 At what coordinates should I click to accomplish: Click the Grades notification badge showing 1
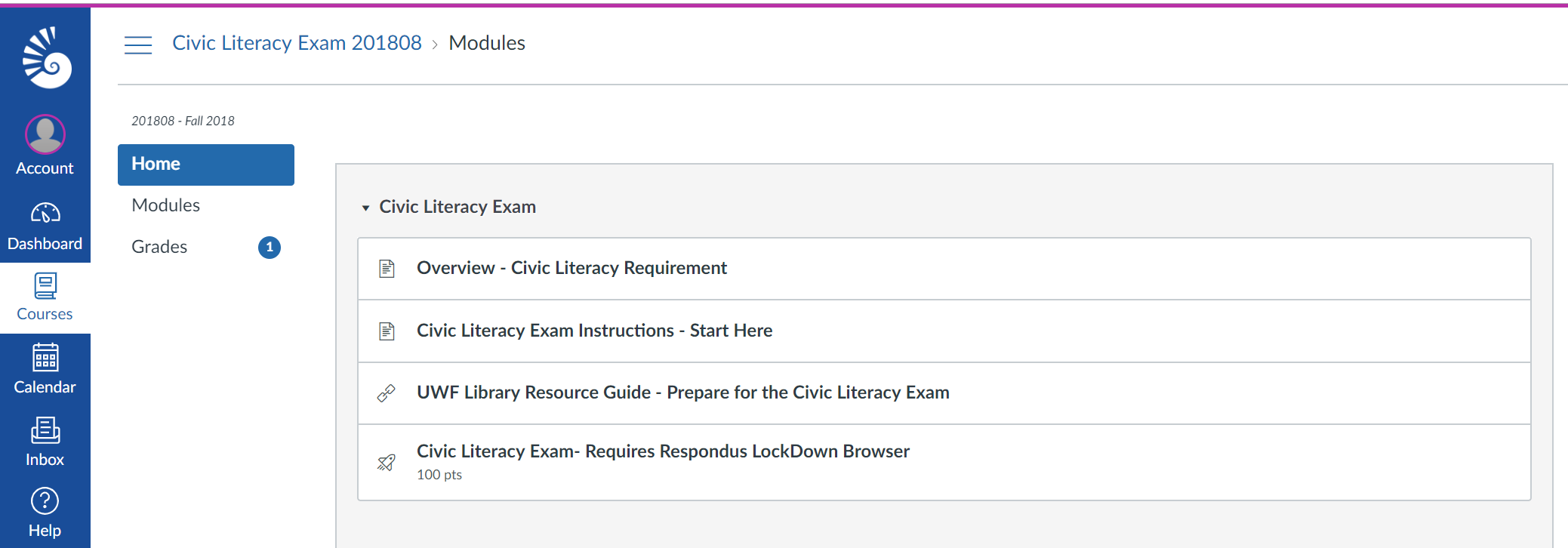click(x=270, y=248)
